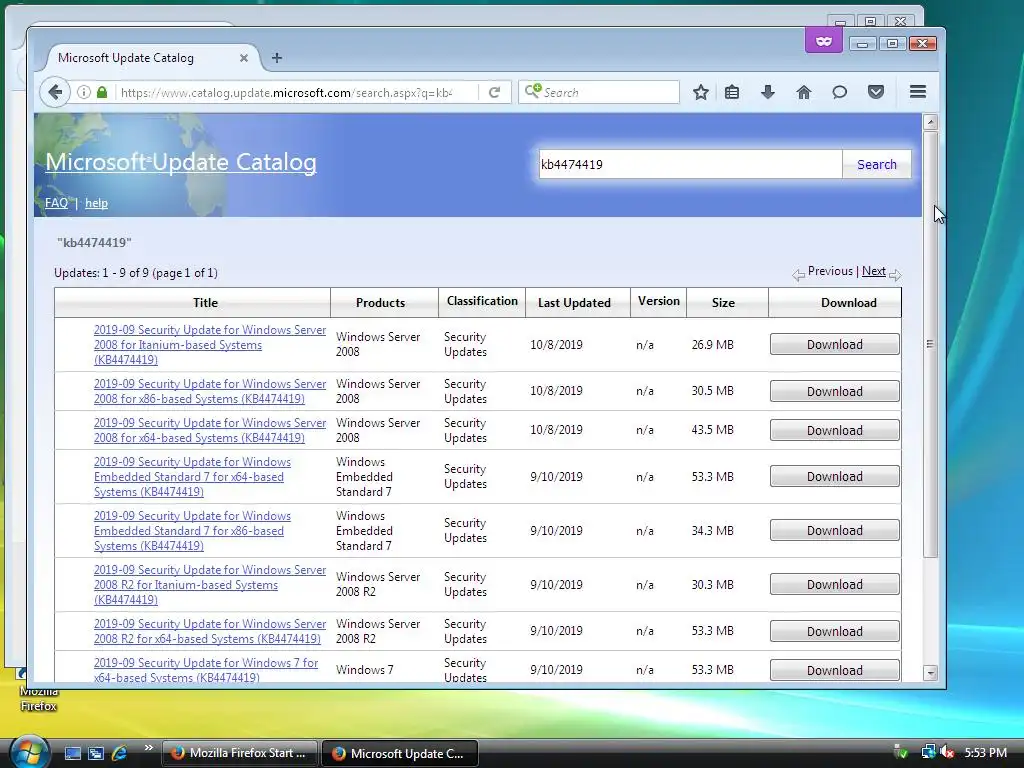Click the purple private browsing mask icon
The width and height of the screenshot is (1024, 768).
(x=824, y=42)
